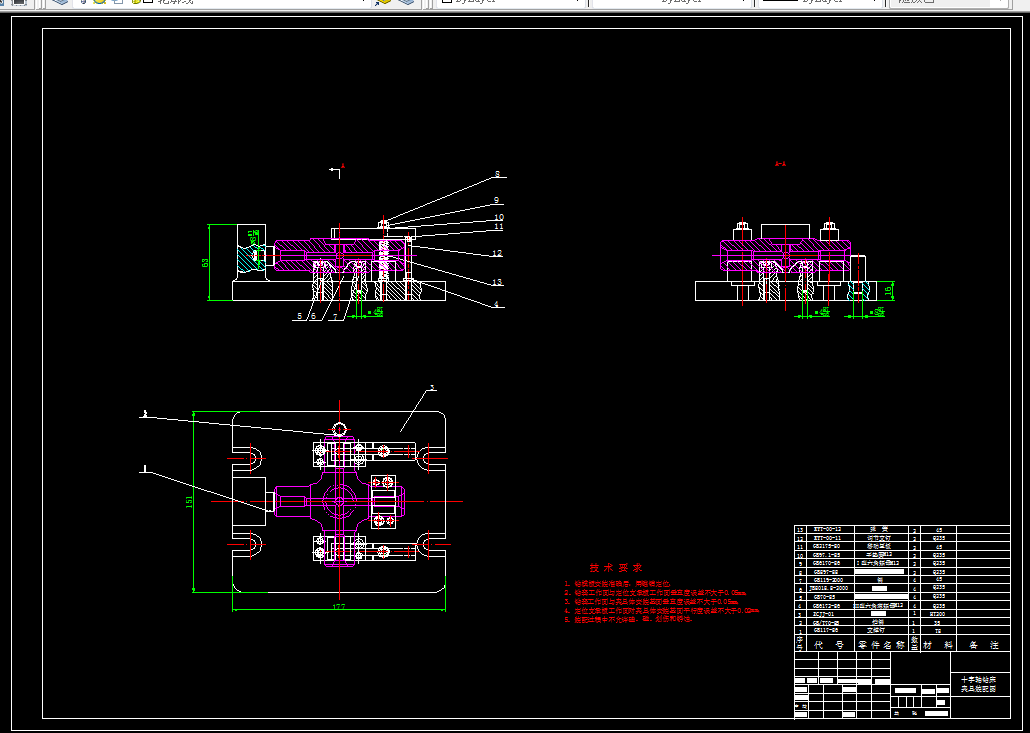Screen dimensions: 1030x733
Task: Click part name 移动压板 in row 11
Action: coord(878,546)
